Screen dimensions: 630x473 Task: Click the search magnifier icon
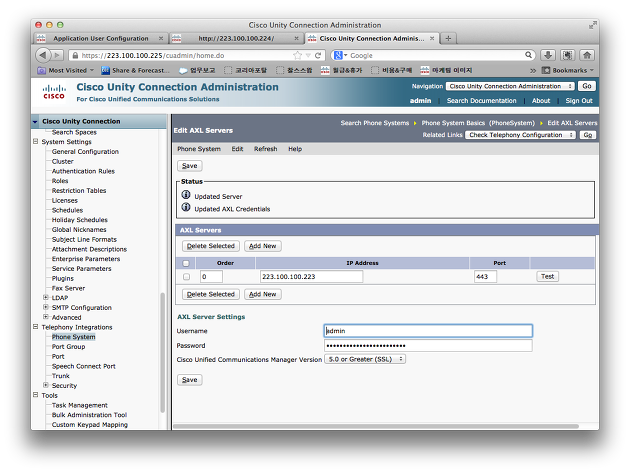[x=528, y=55]
